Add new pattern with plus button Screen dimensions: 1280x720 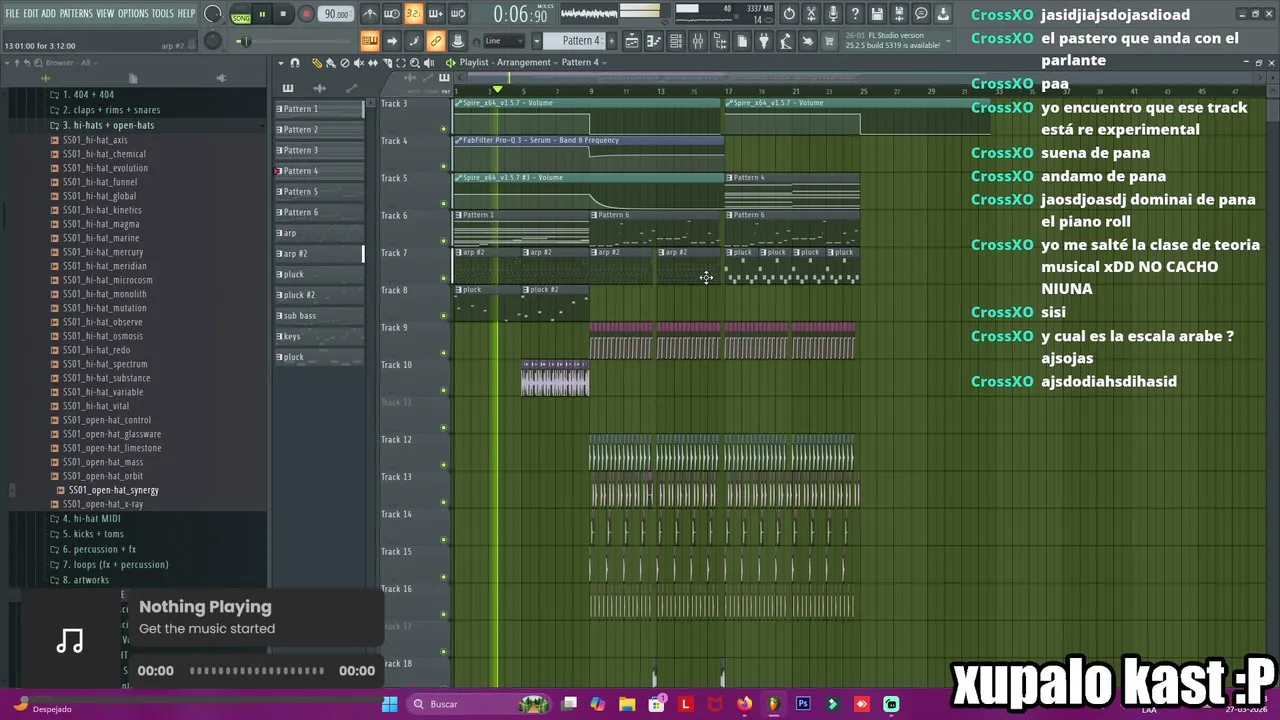(x=610, y=41)
